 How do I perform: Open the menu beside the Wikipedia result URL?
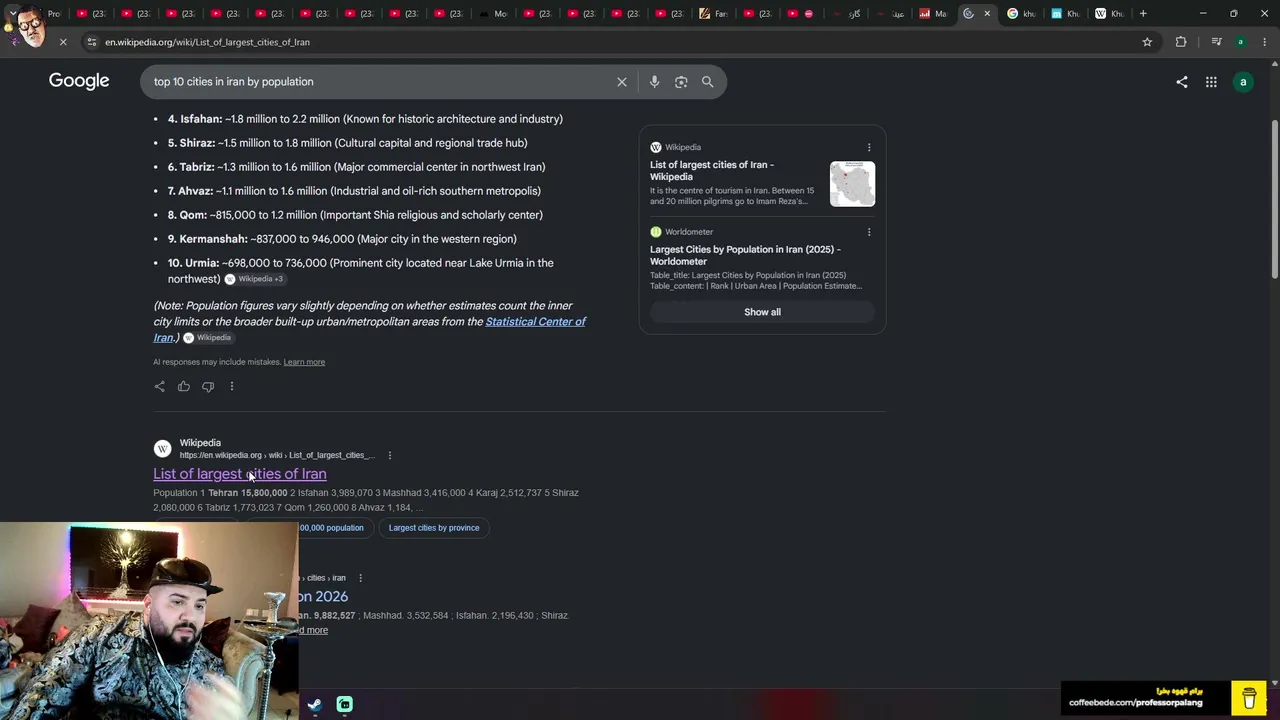point(390,455)
